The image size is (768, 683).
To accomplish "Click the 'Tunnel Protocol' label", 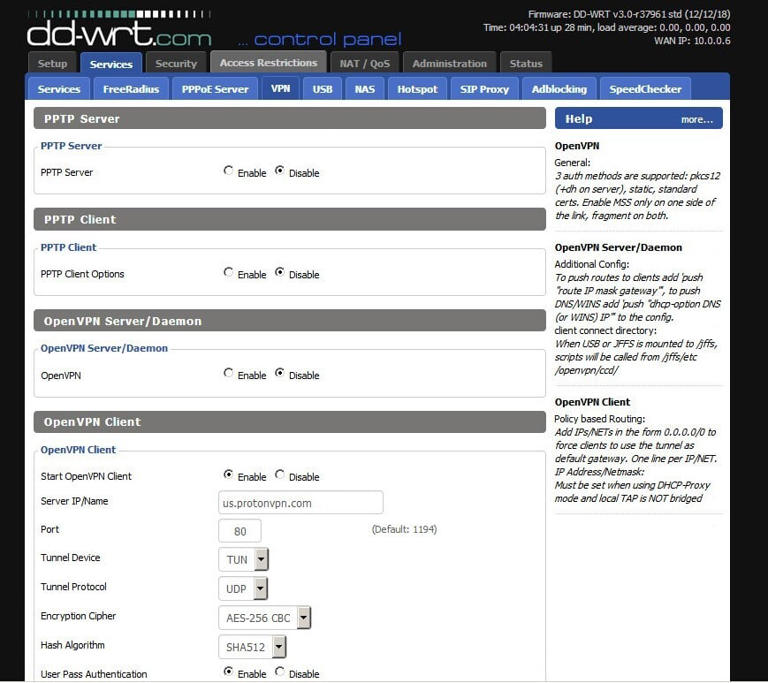I will click(x=73, y=586).
